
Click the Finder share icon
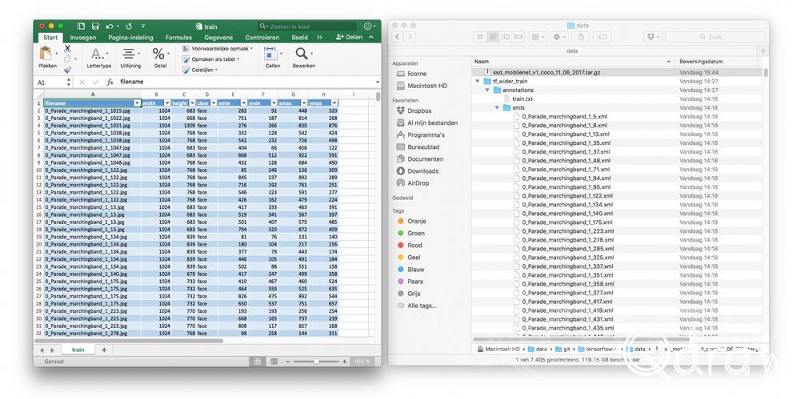pyautogui.click(x=581, y=37)
